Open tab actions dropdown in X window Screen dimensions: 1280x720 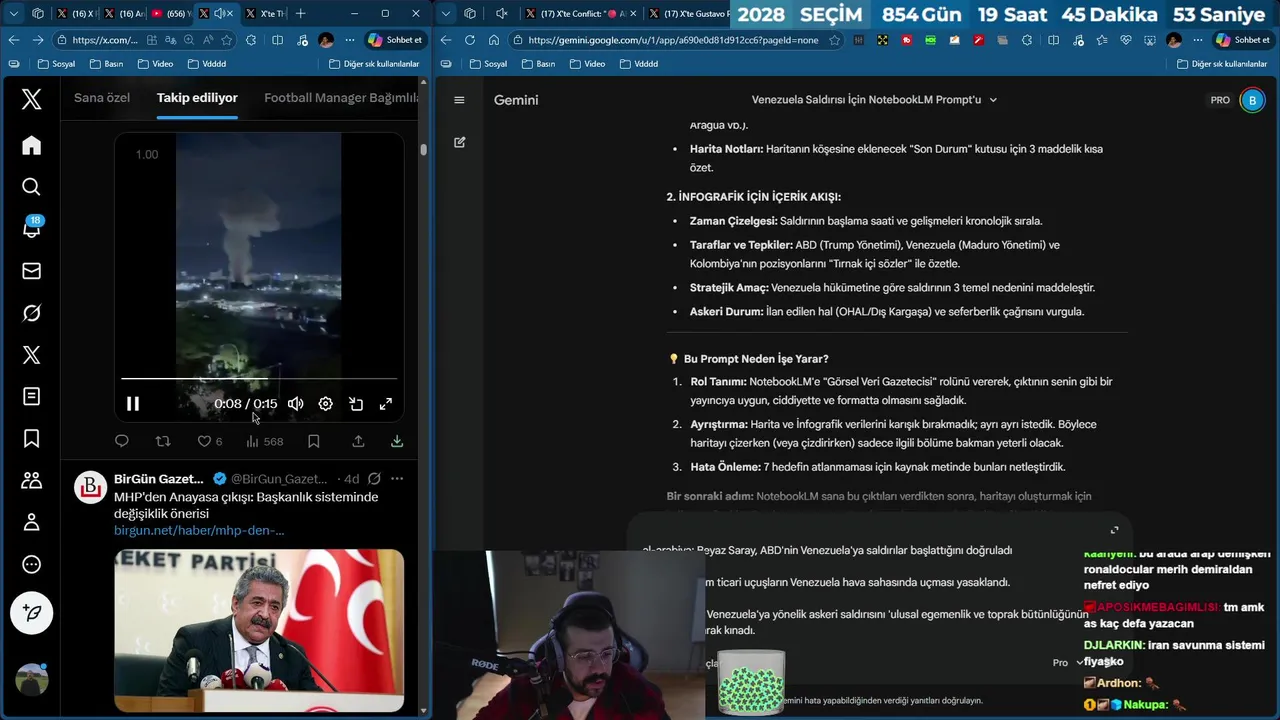(x=14, y=13)
